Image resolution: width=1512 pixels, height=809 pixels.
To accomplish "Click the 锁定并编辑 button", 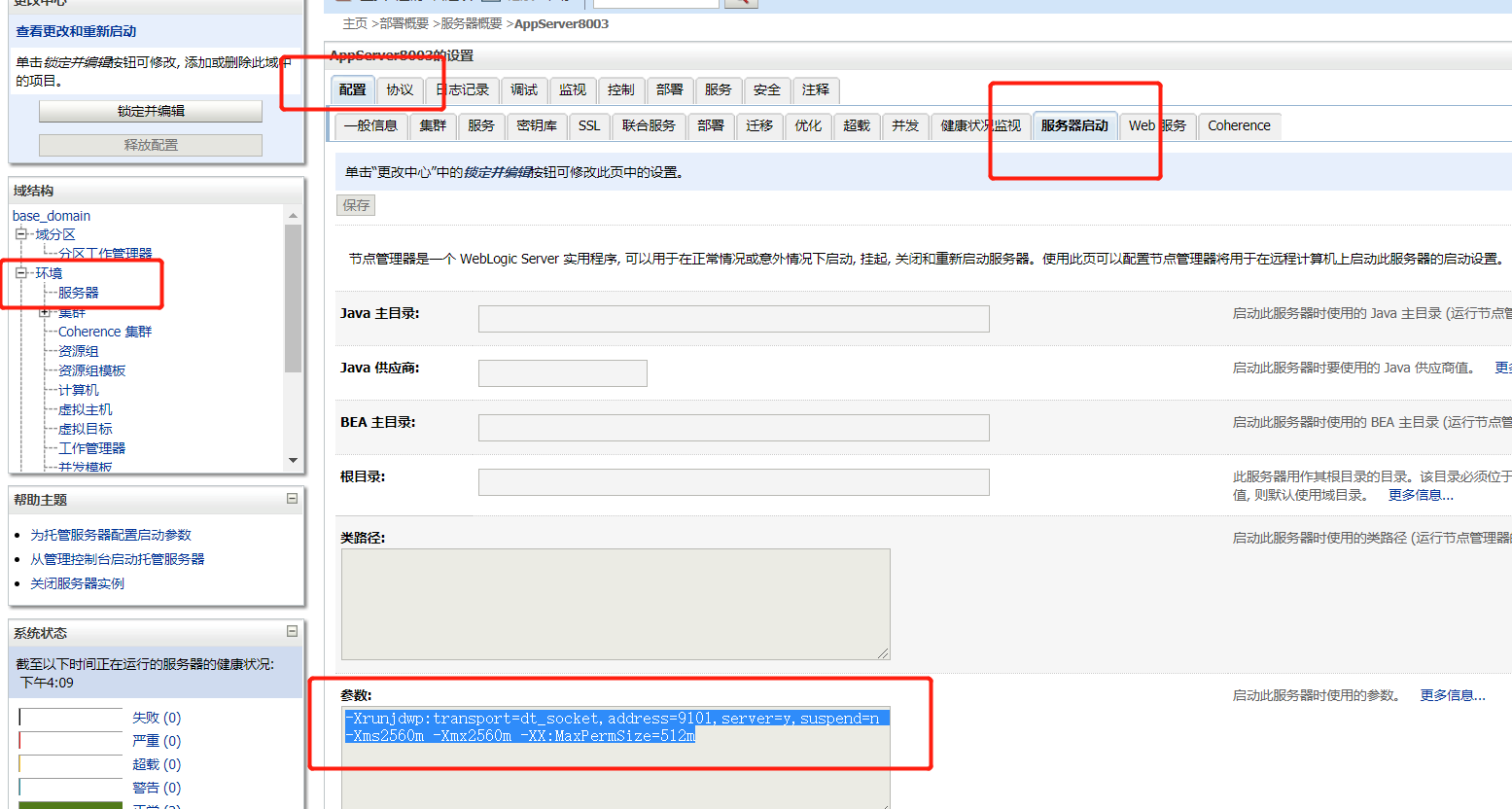I will click(x=151, y=111).
